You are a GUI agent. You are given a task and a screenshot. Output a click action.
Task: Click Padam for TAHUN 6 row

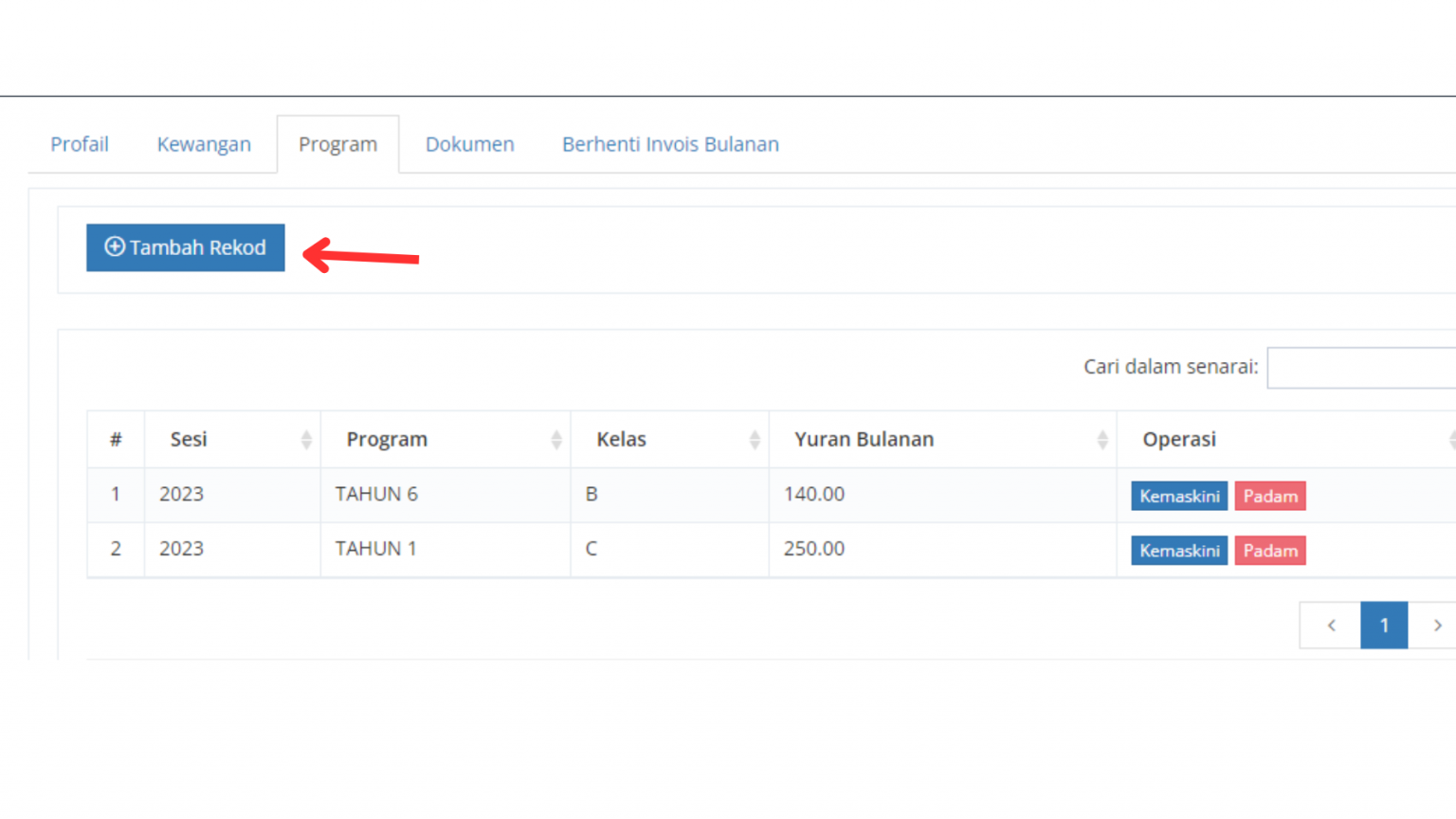[1269, 496]
